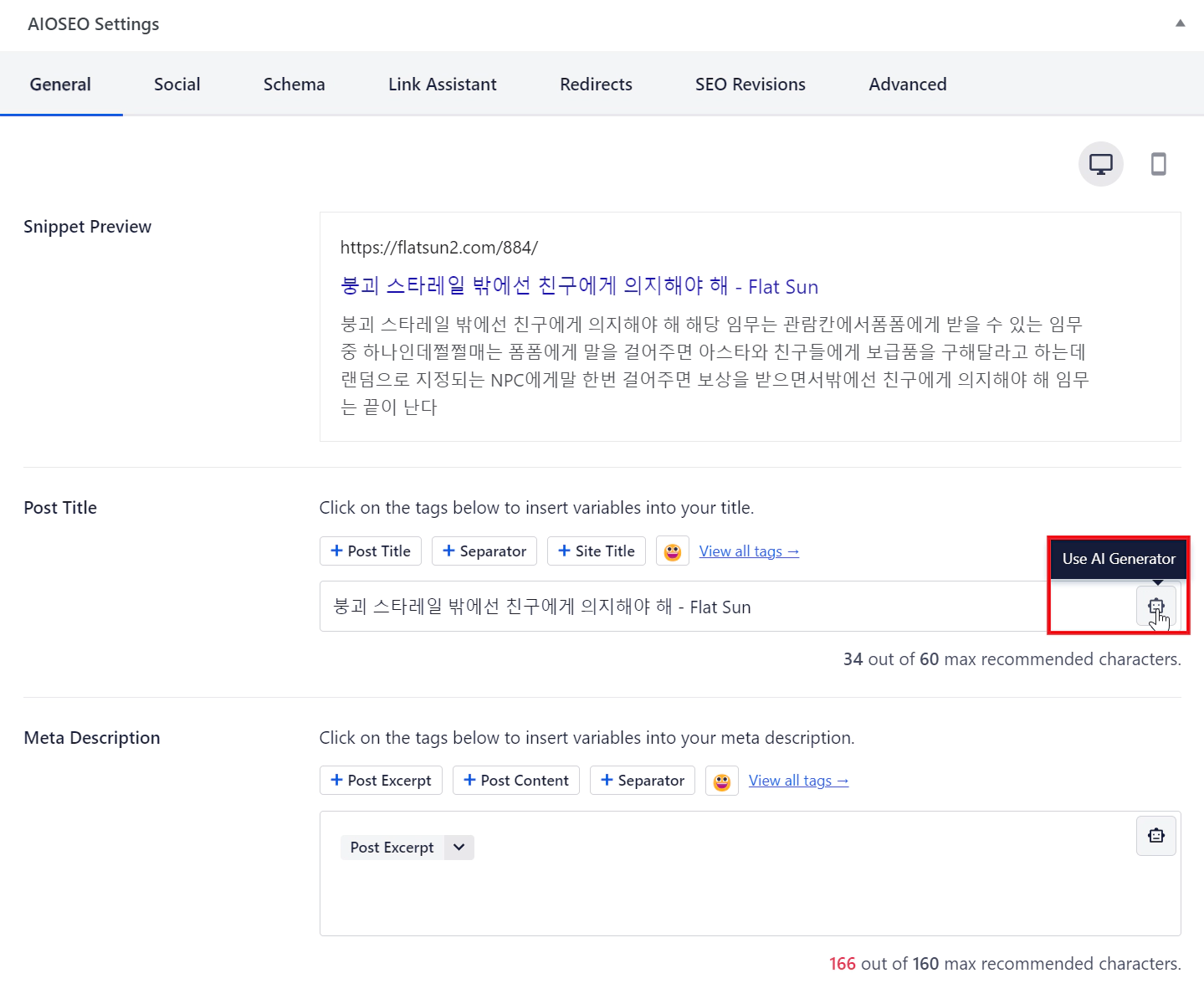Open the Post Excerpt tag dropdown

pyautogui.click(x=459, y=848)
